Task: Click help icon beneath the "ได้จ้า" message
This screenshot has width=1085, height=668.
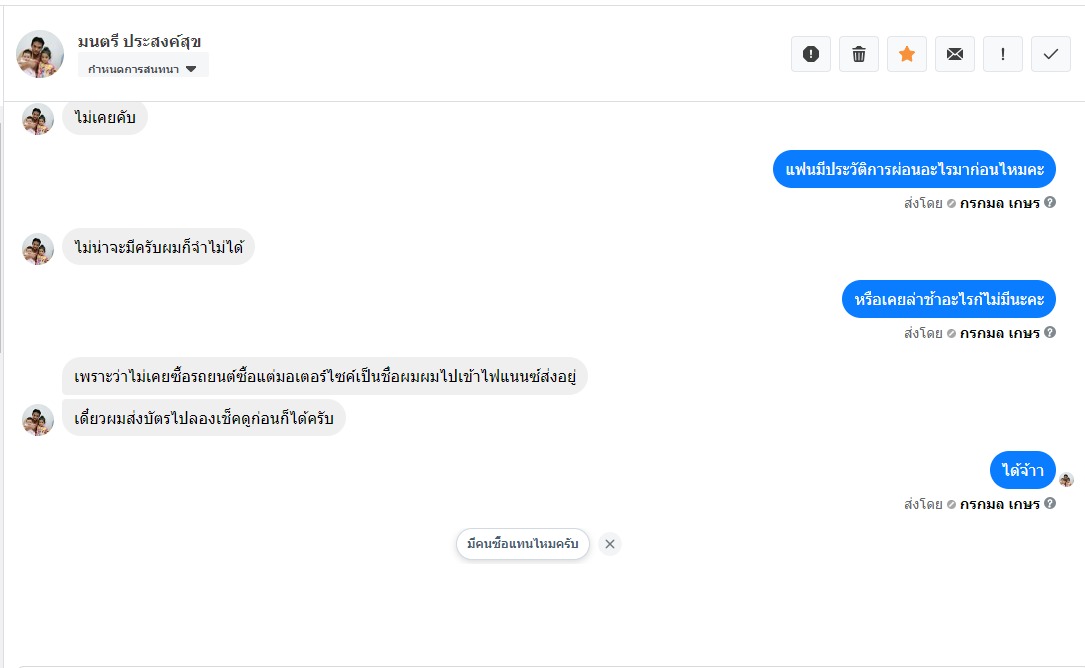Action: [x=1050, y=503]
